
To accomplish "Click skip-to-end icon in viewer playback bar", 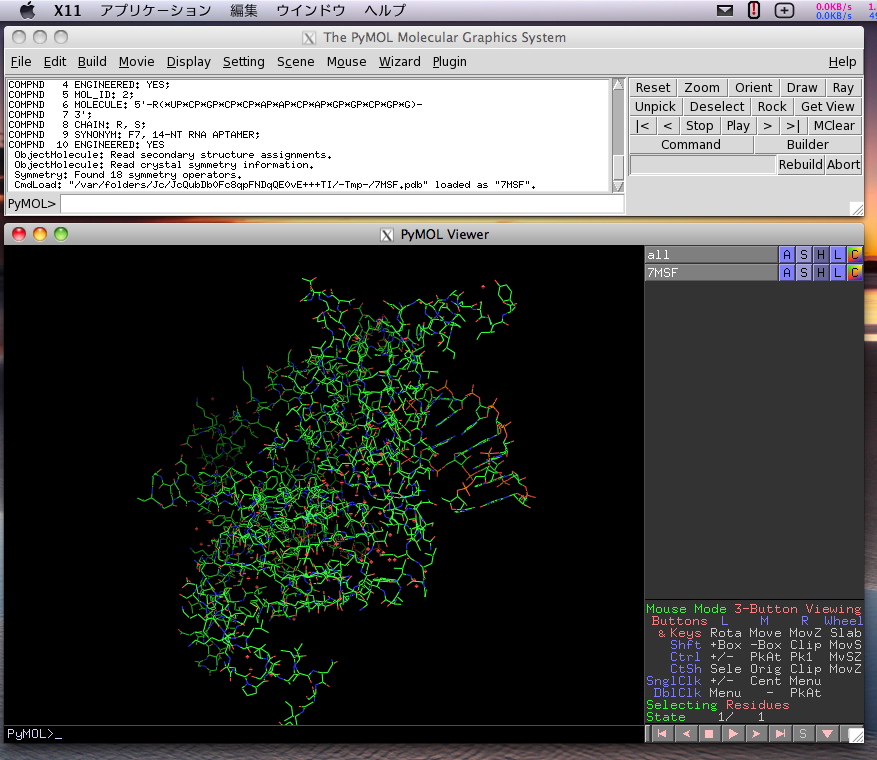I will tap(780, 734).
